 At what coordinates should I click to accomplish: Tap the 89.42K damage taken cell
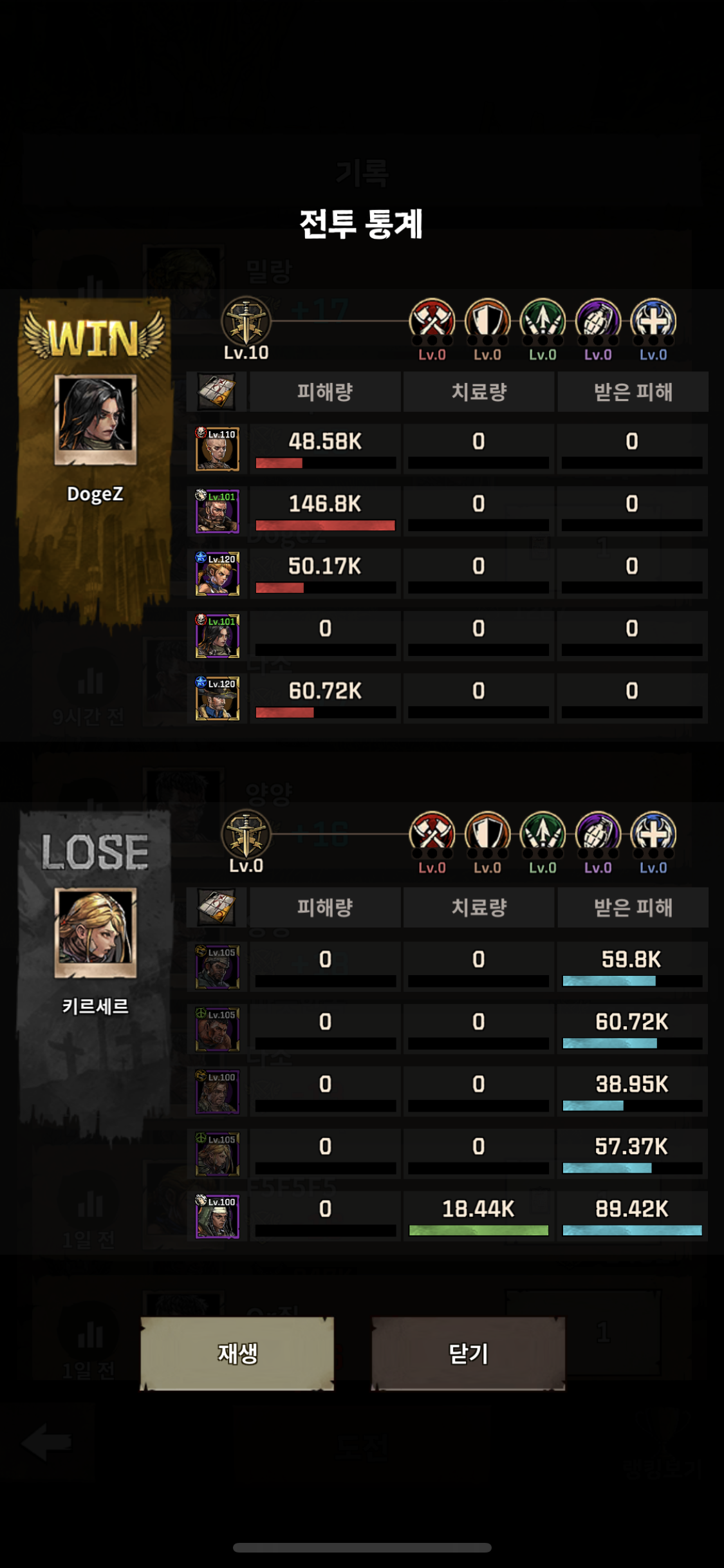(x=633, y=1216)
